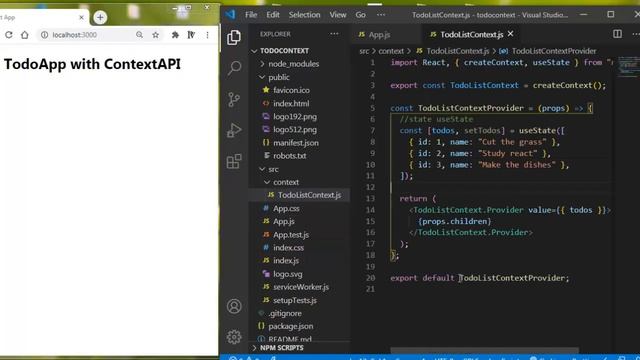Open logo192.png in the explorer

coord(295,116)
